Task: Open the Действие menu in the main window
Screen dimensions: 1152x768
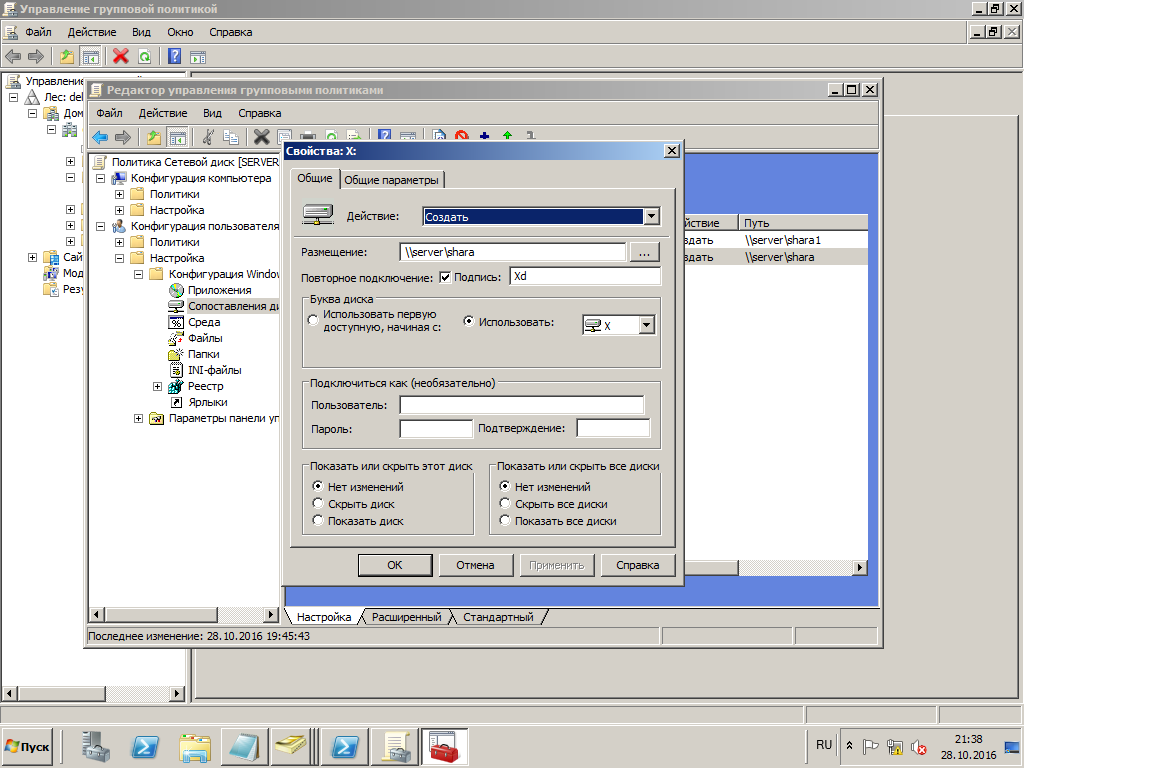Action: pos(92,32)
